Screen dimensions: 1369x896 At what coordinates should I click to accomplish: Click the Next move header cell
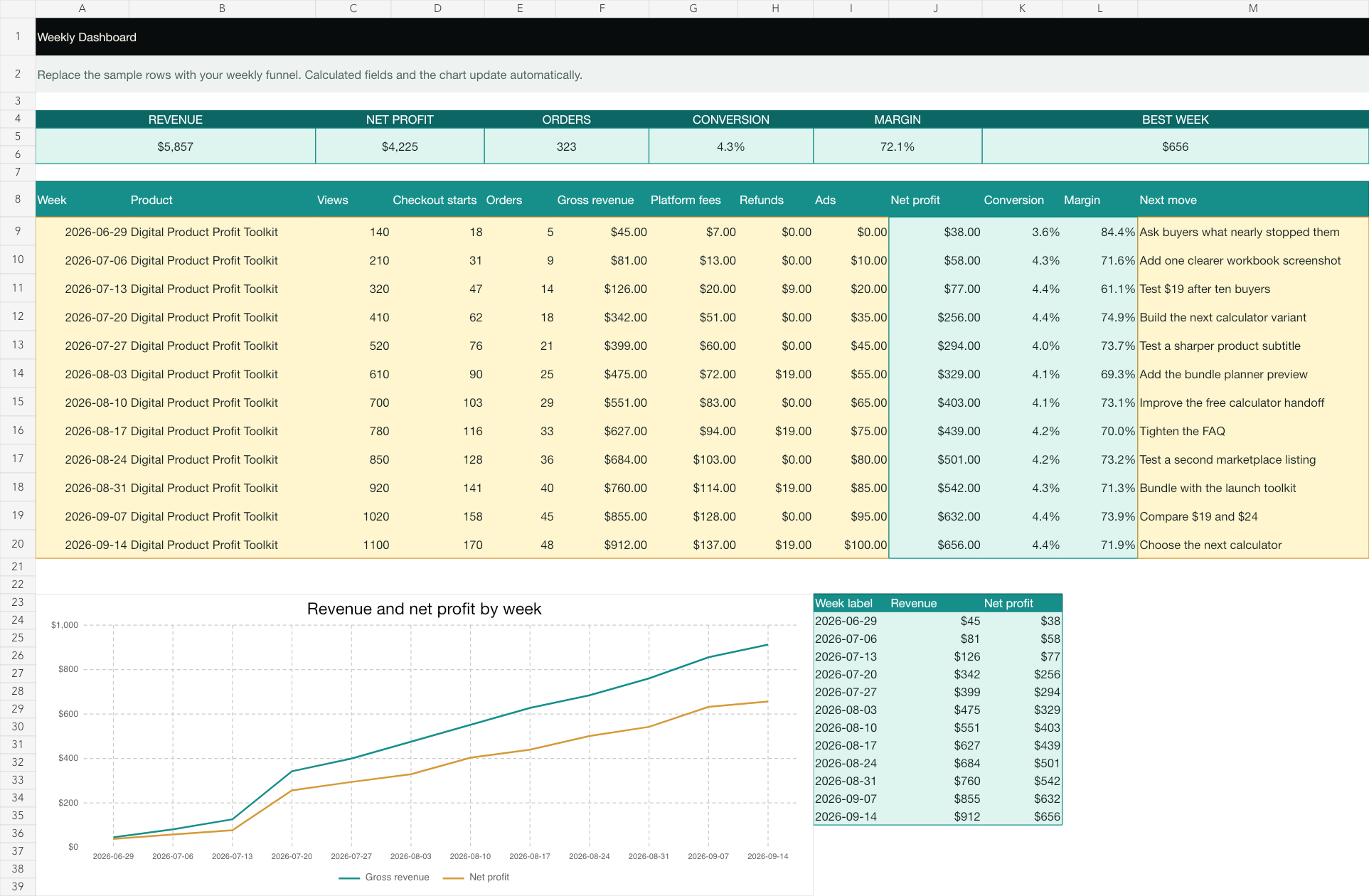pyautogui.click(x=1253, y=200)
